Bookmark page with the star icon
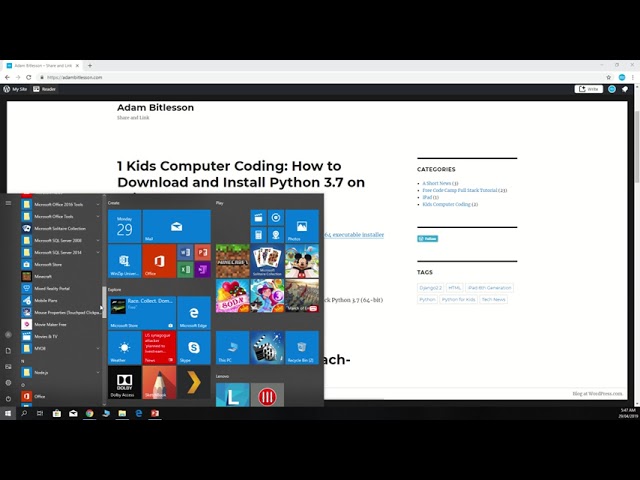 point(609,77)
